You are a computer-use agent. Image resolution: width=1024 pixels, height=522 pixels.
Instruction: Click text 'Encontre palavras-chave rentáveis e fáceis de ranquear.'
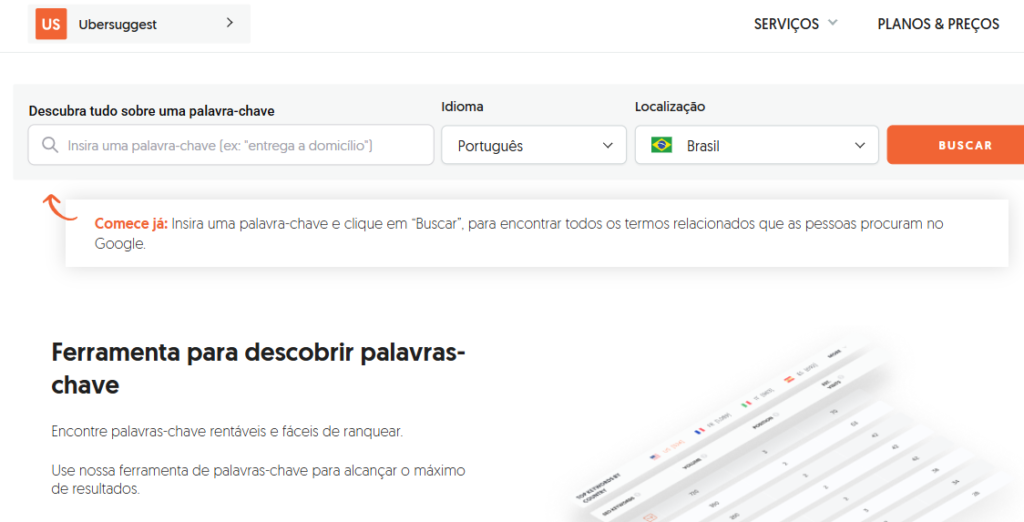click(x=227, y=432)
